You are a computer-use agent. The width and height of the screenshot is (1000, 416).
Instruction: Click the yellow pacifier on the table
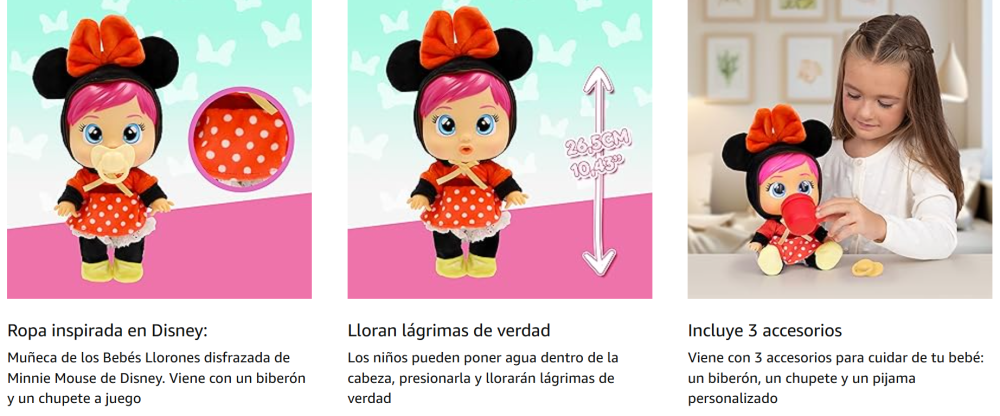pos(865,265)
